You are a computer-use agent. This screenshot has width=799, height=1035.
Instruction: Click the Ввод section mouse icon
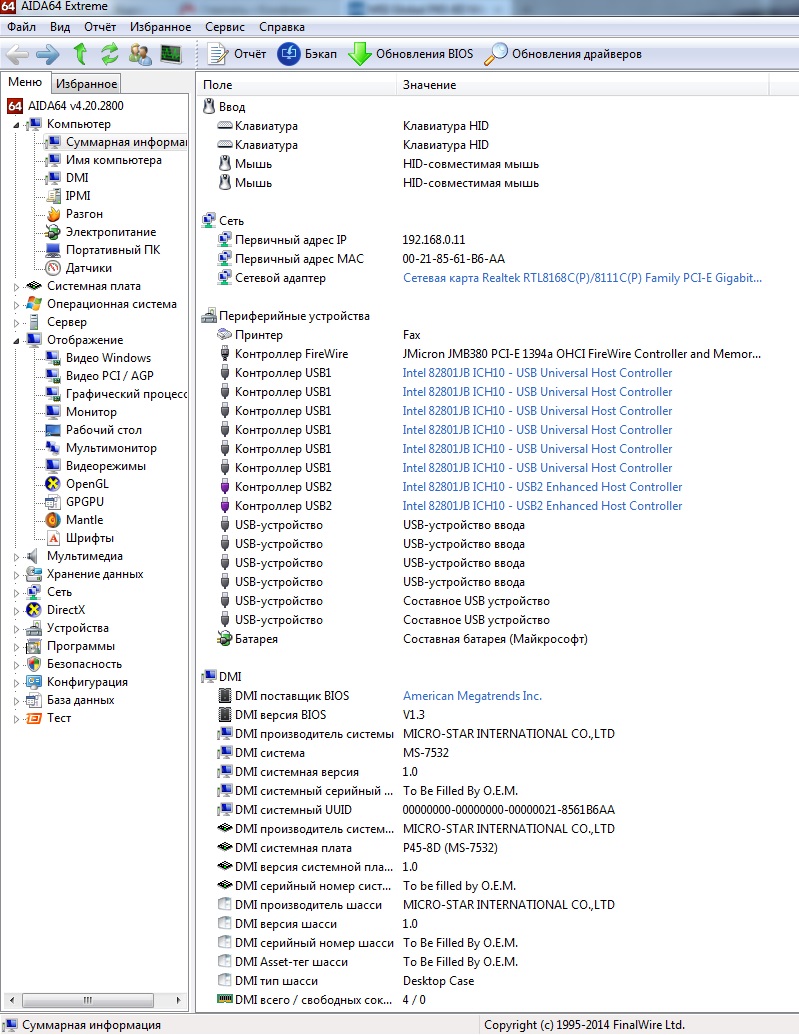tap(209, 106)
